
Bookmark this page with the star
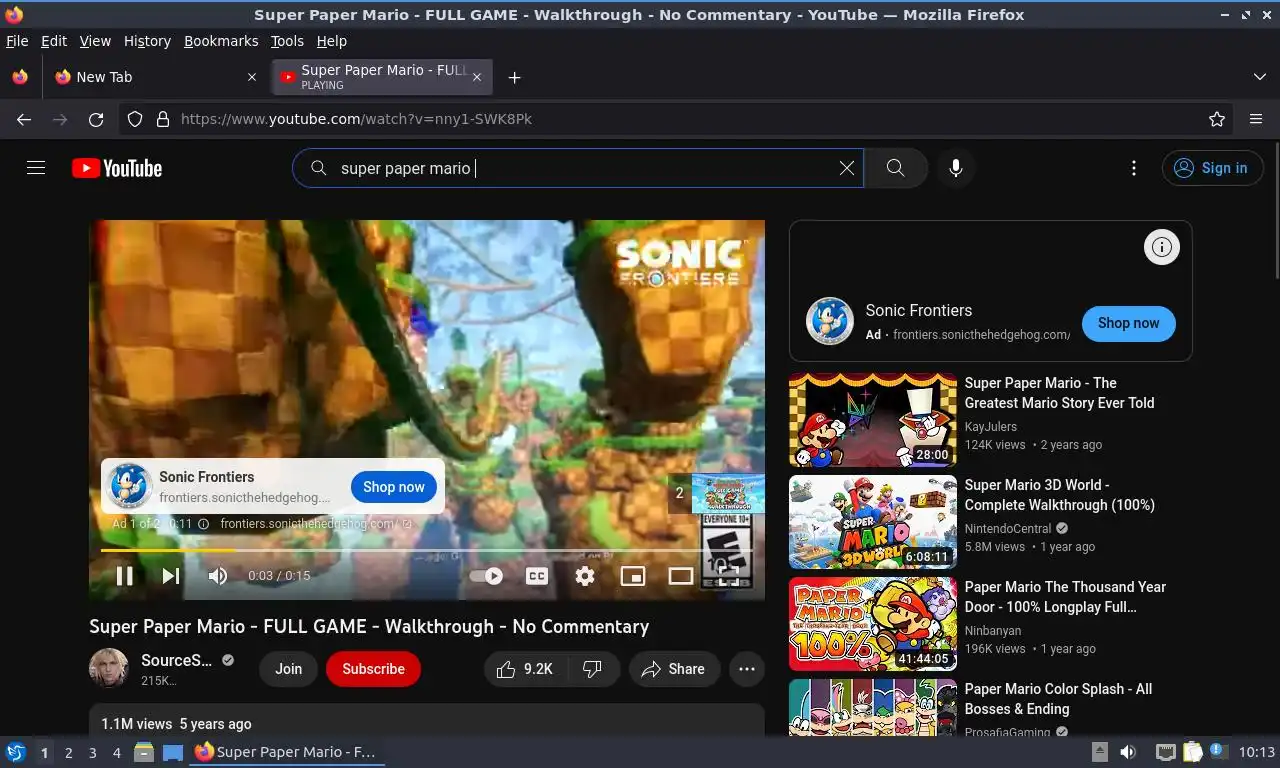coord(1217,119)
